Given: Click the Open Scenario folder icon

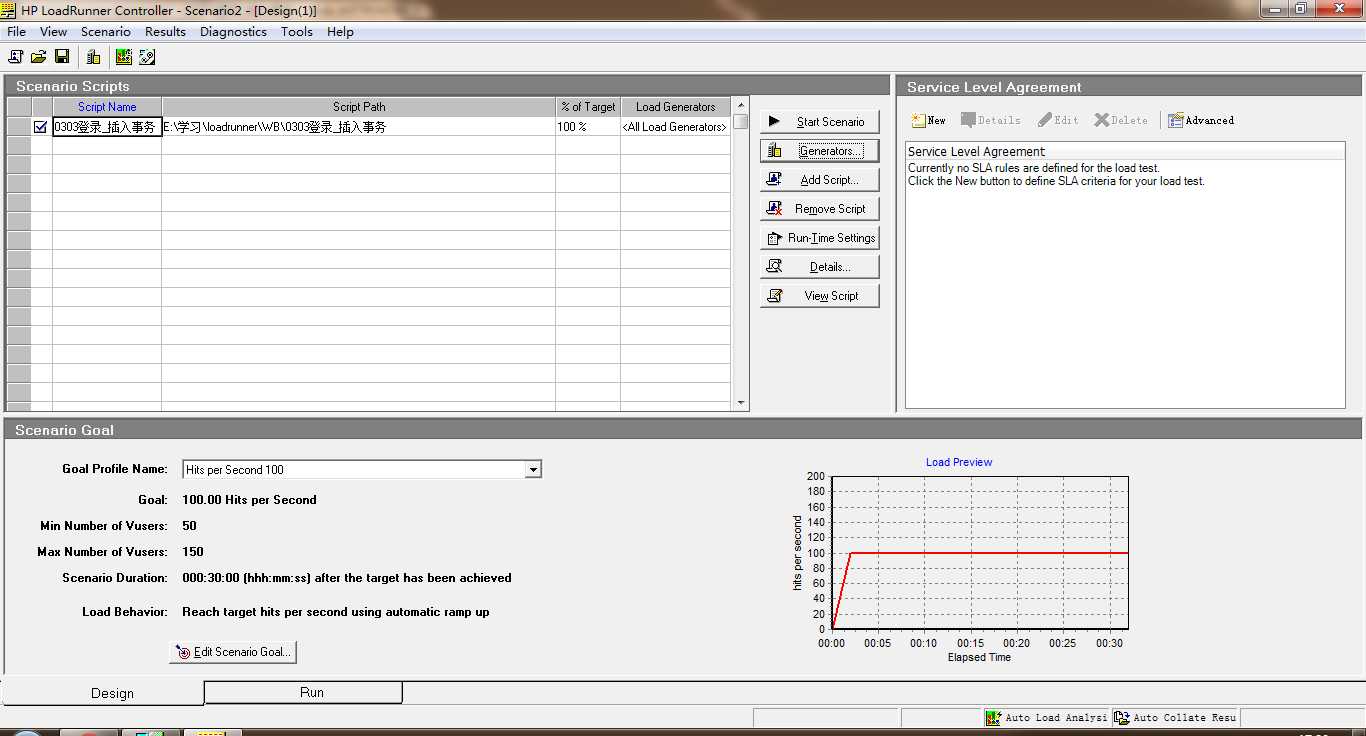Looking at the screenshot, I should click(x=39, y=57).
